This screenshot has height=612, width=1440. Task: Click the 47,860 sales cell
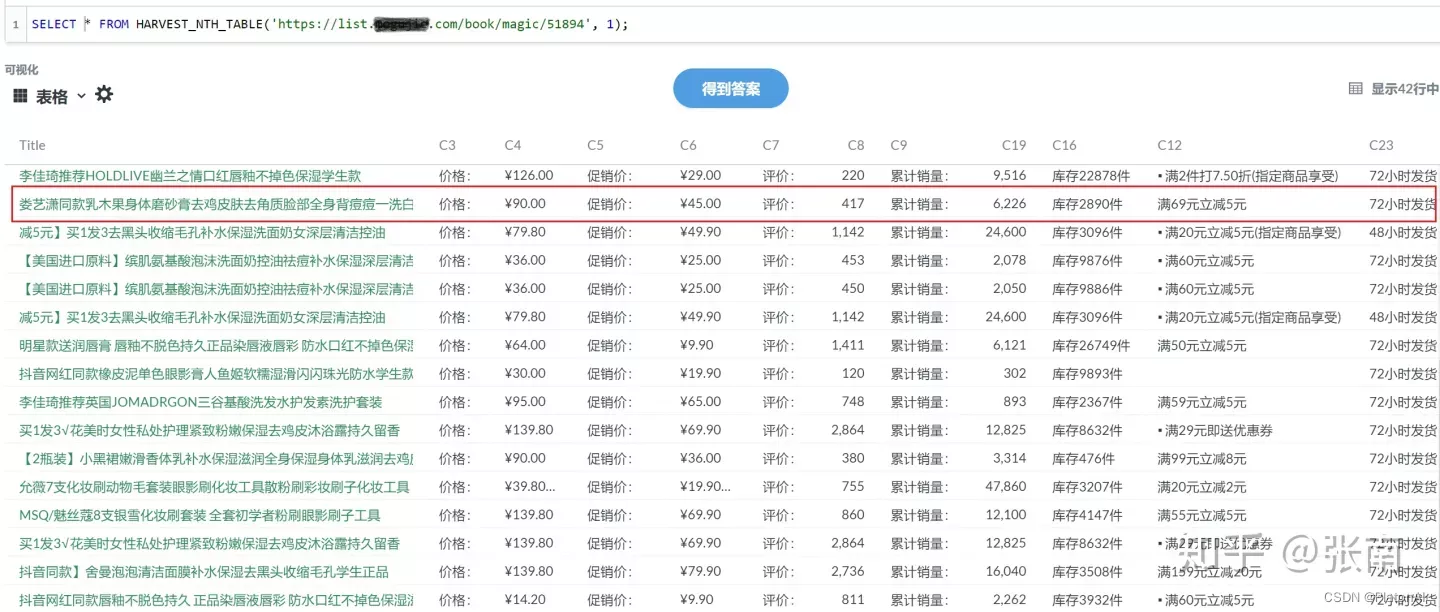point(1006,487)
